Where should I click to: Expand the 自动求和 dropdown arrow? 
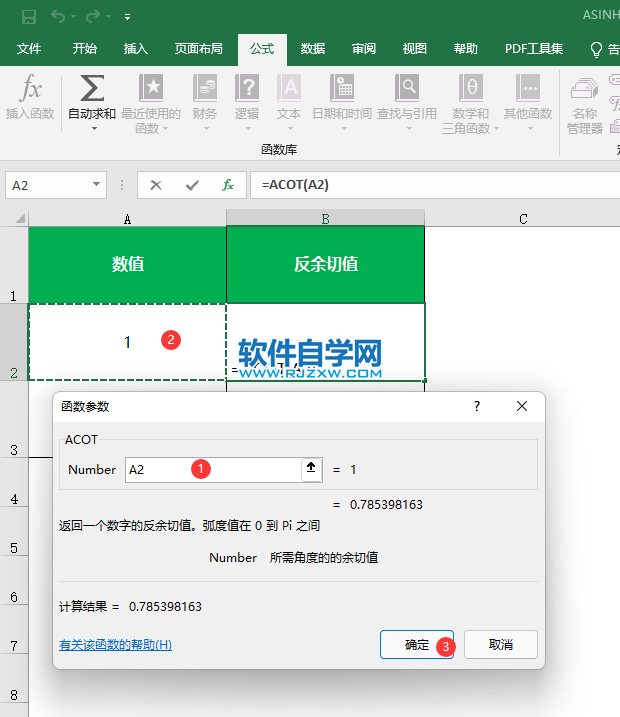94,128
